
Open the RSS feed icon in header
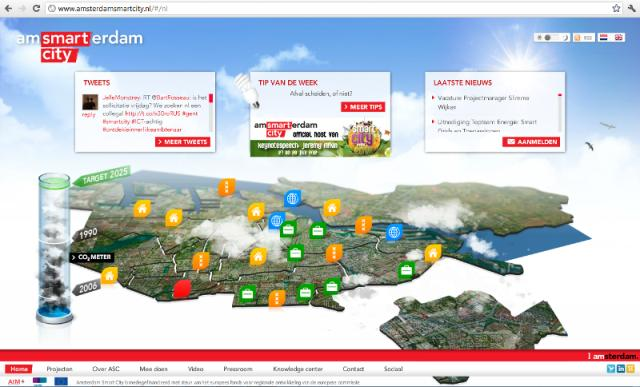tap(577, 38)
